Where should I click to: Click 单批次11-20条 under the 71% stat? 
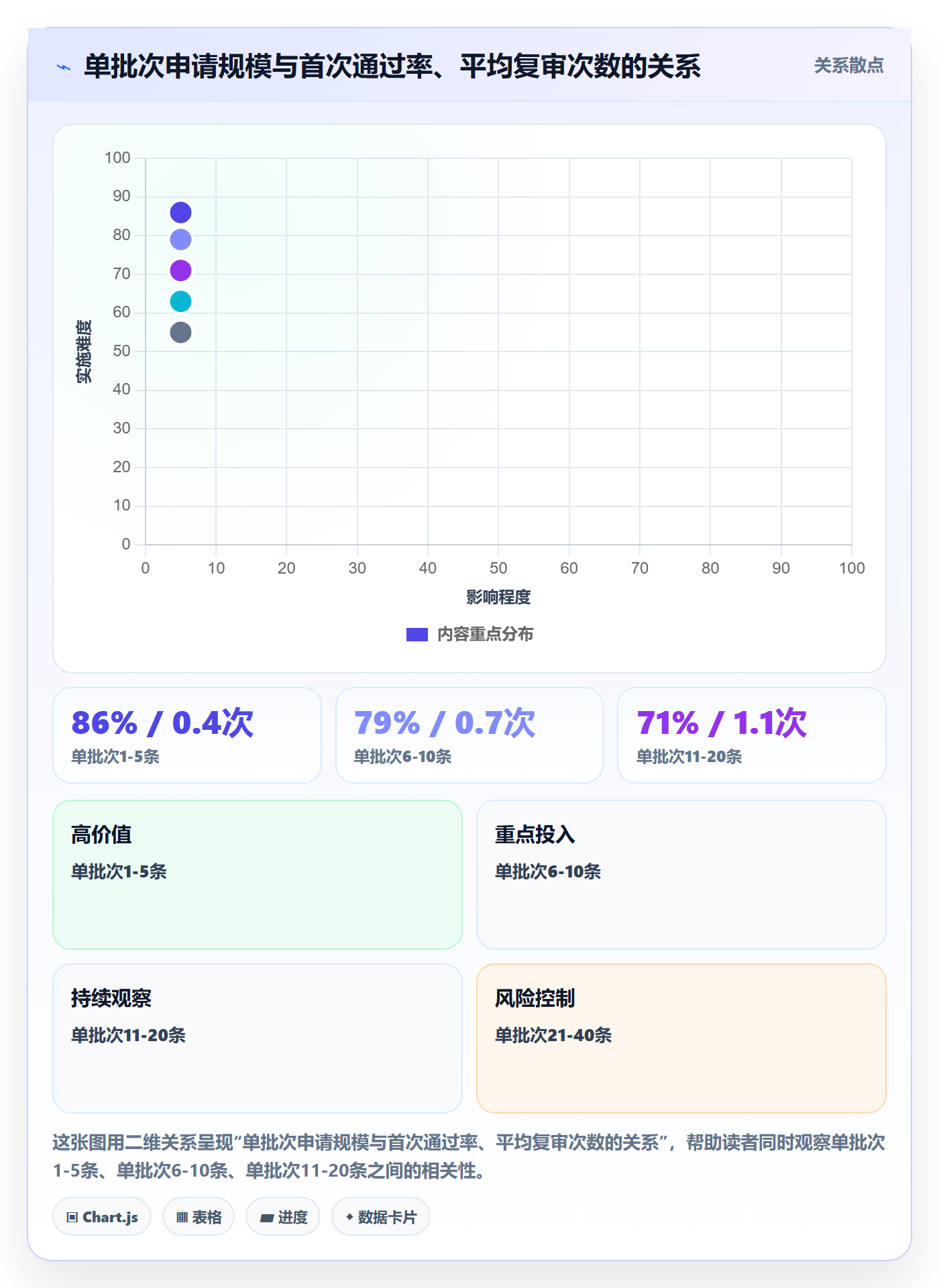click(x=689, y=757)
